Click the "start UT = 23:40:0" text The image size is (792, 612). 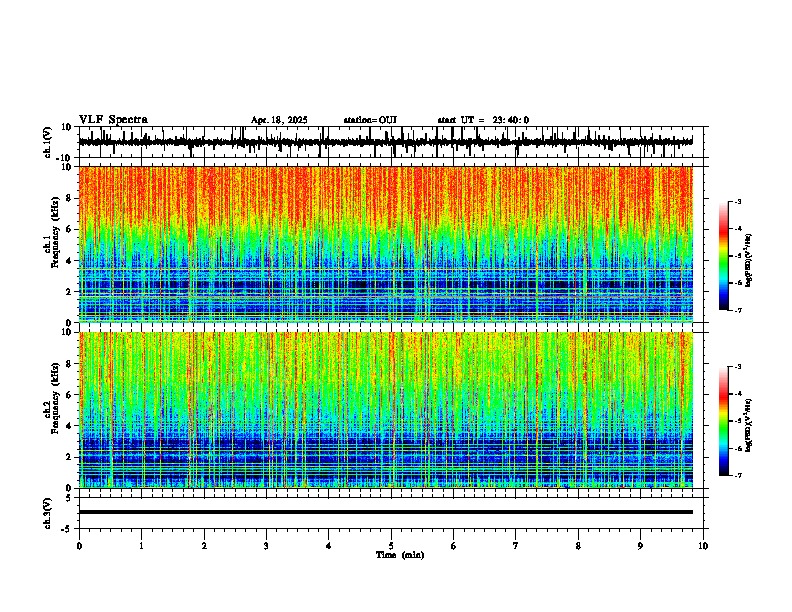click(x=483, y=120)
